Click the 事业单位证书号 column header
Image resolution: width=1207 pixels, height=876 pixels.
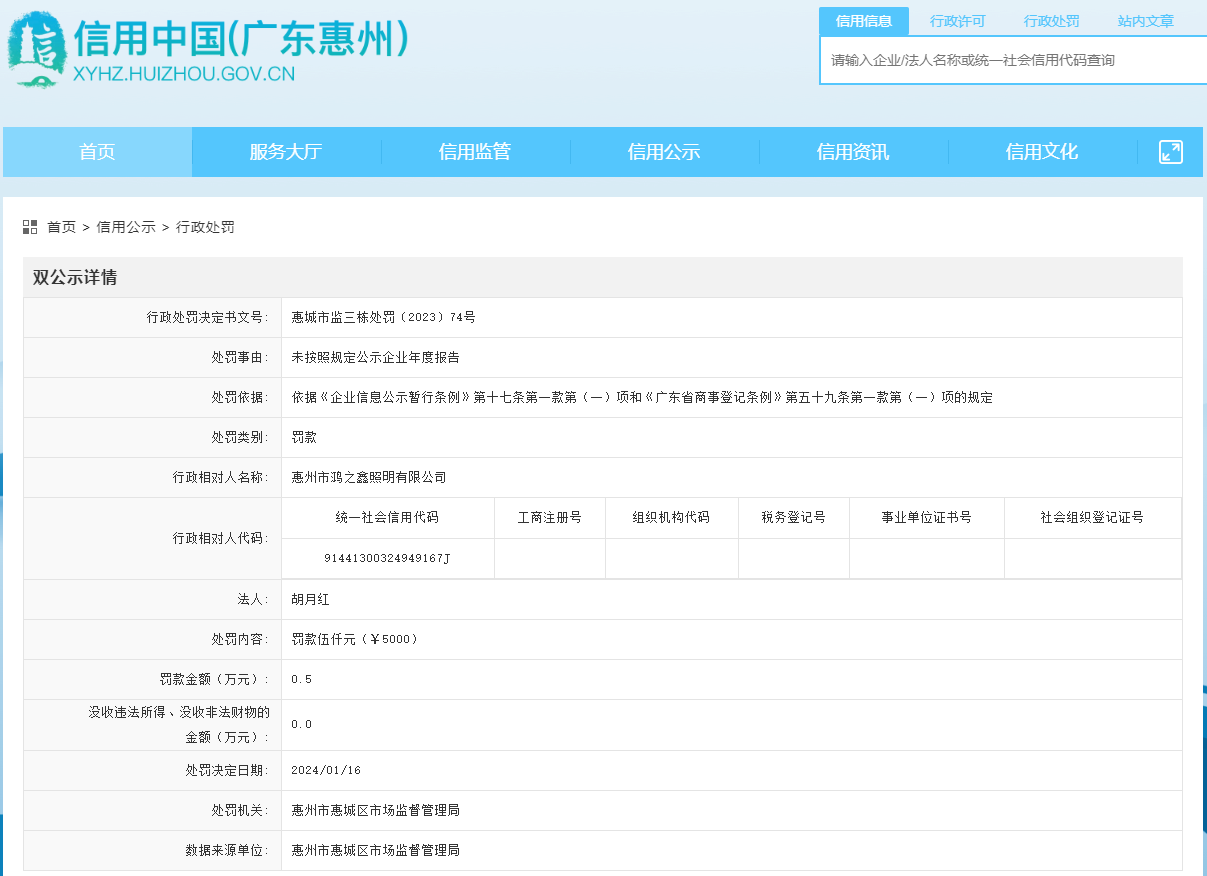click(x=926, y=518)
